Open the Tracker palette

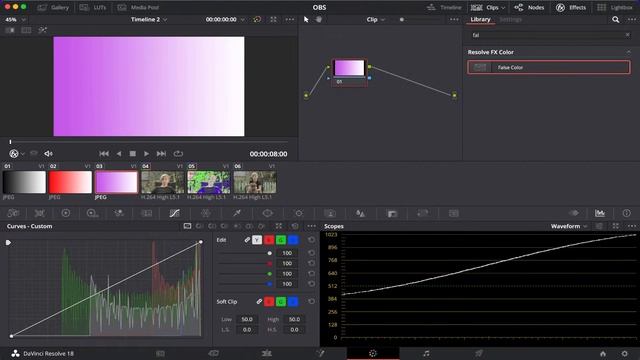coord(299,213)
